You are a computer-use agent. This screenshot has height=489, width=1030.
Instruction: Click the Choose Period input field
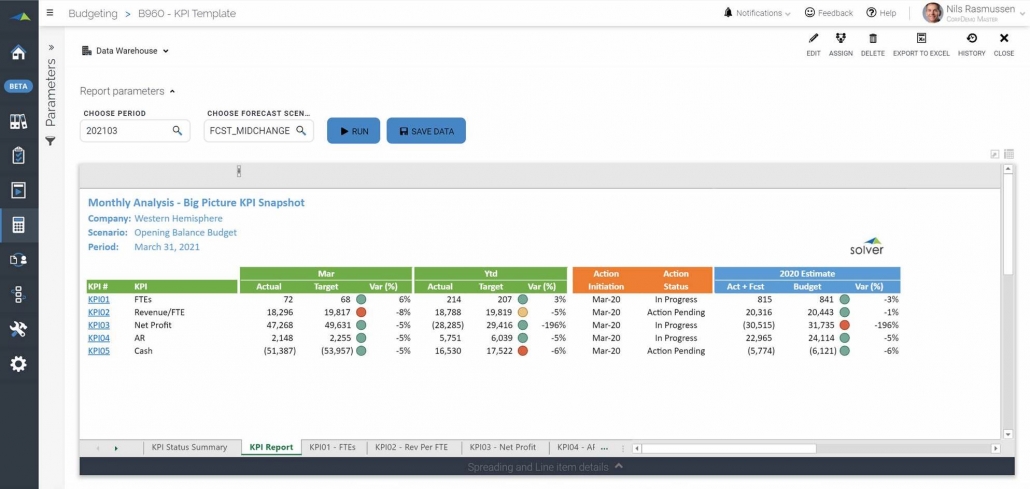(125, 131)
